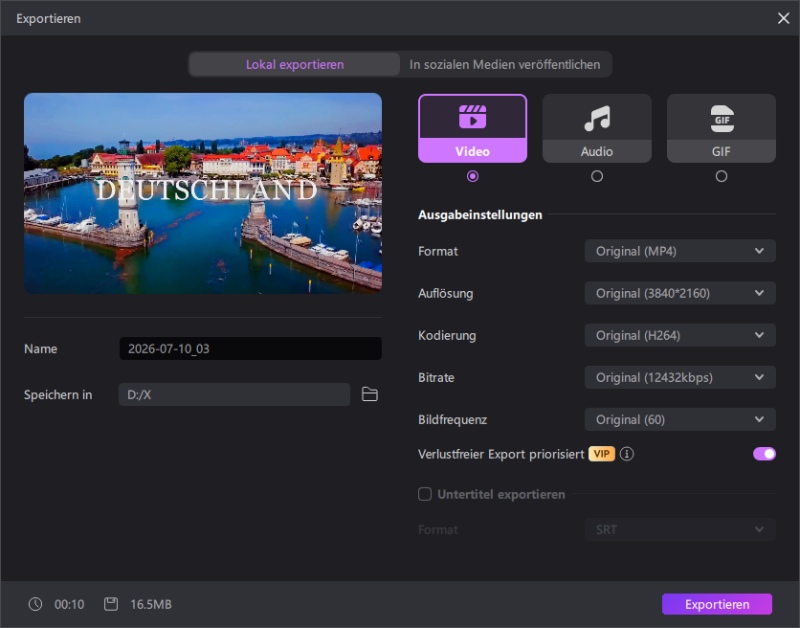Select the Audio export type card
The image size is (800, 628).
coord(597,129)
